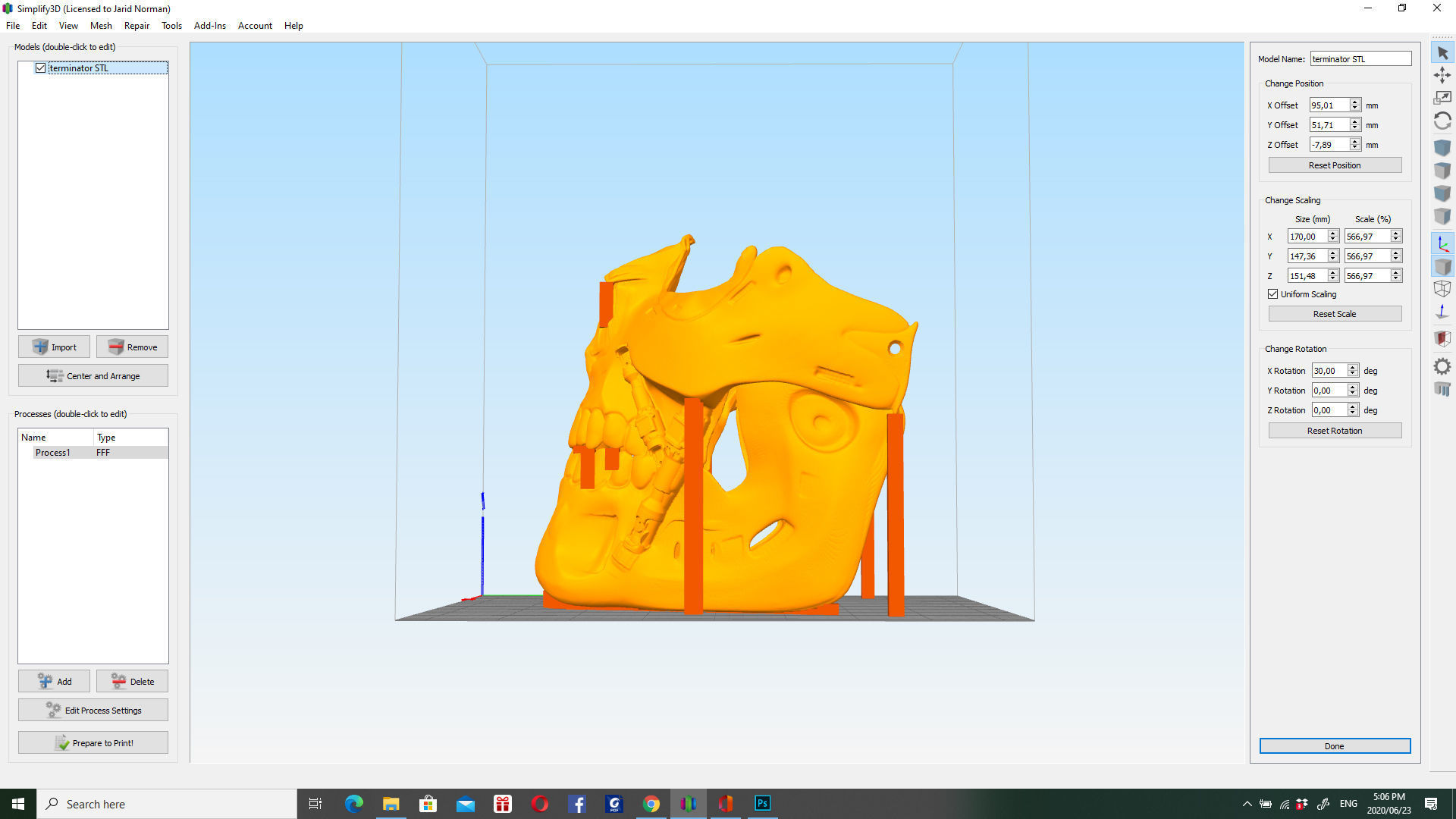Open the notification center icon in system tray
The width and height of the screenshot is (1456, 819).
point(1431,804)
